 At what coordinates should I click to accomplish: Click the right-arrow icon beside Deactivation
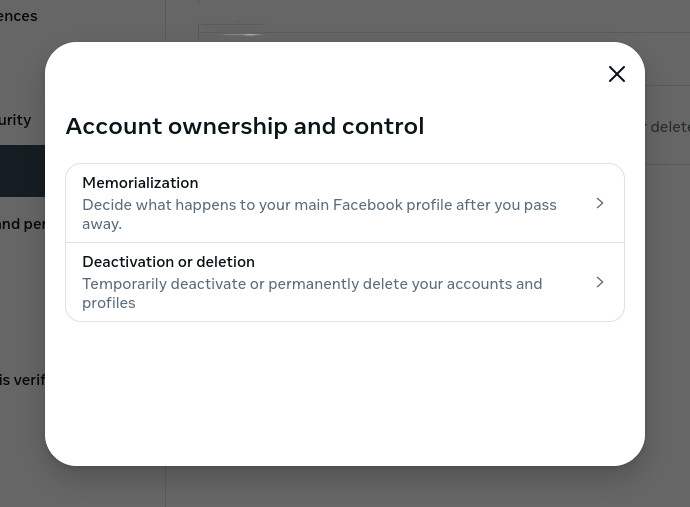pos(600,282)
